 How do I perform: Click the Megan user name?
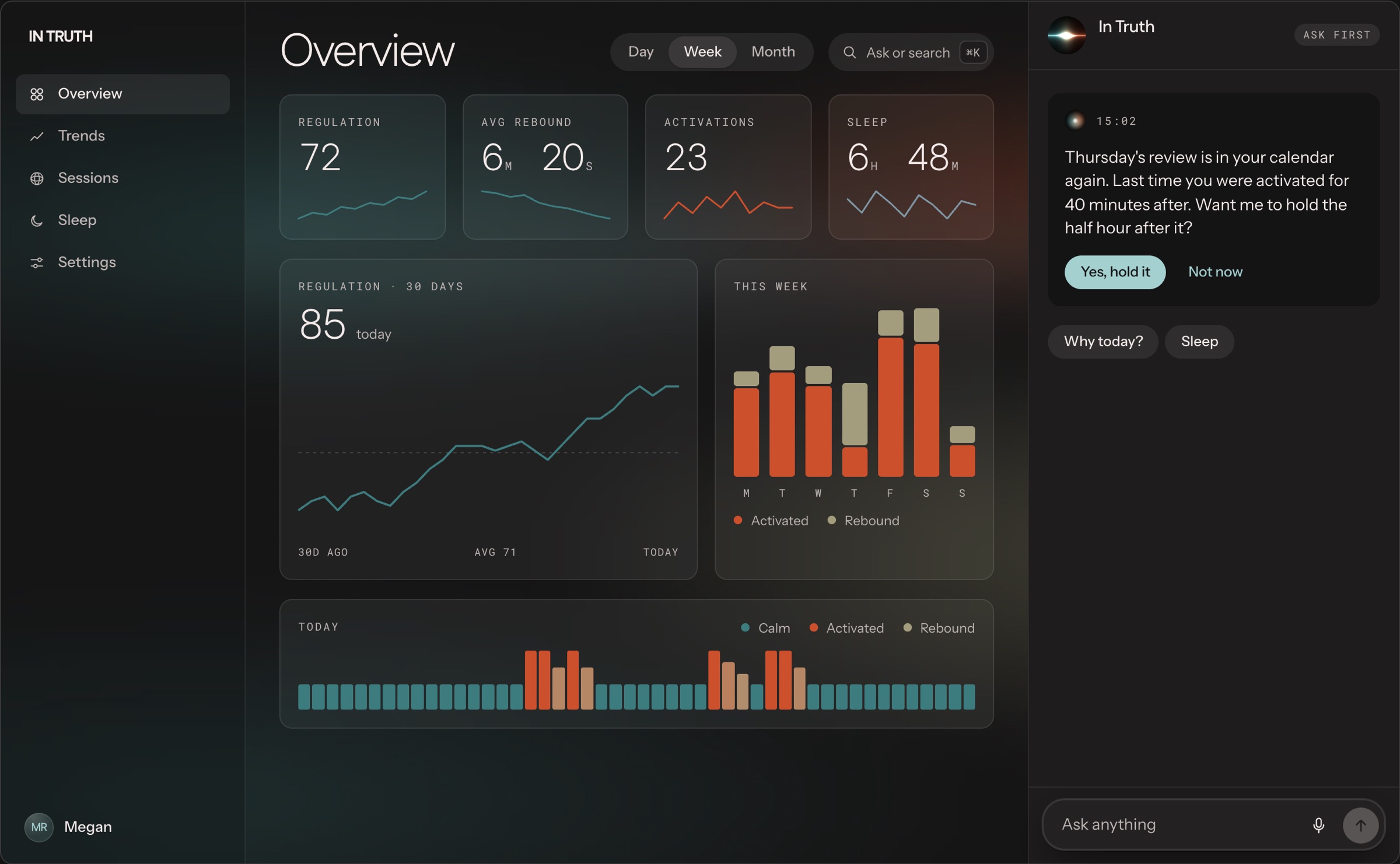[x=88, y=827]
